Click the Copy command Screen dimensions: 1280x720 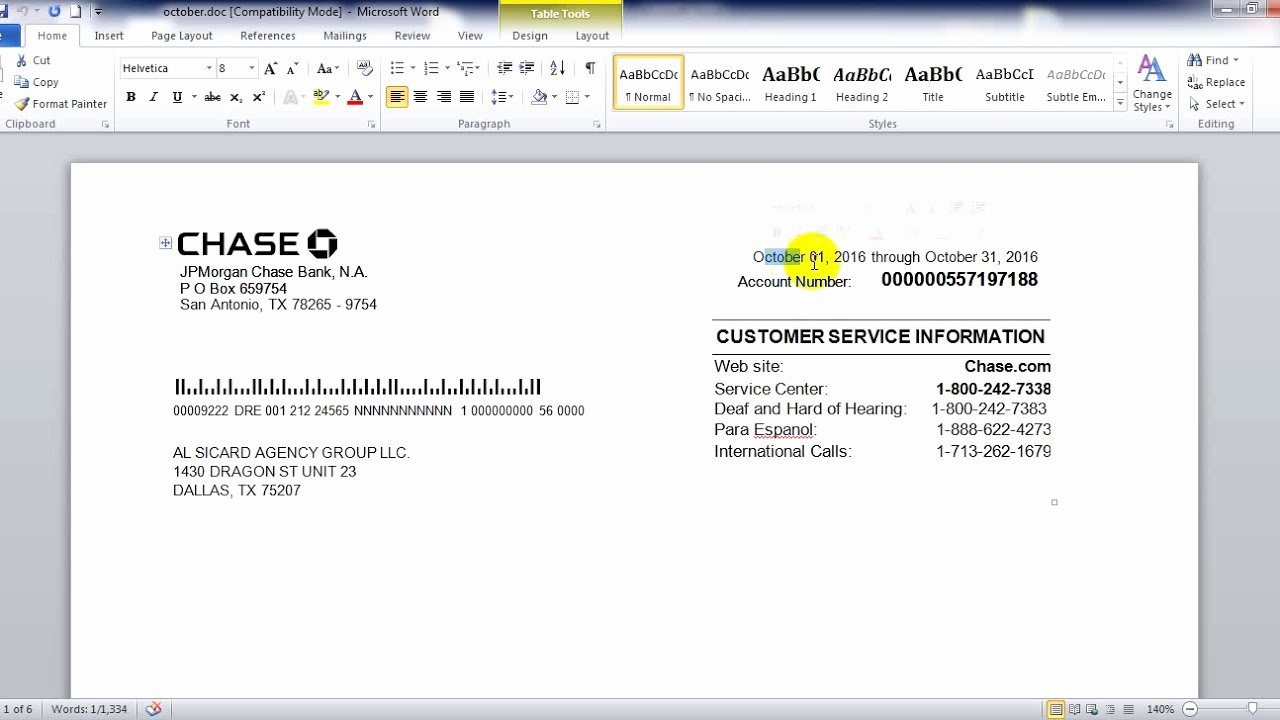pos(37,82)
